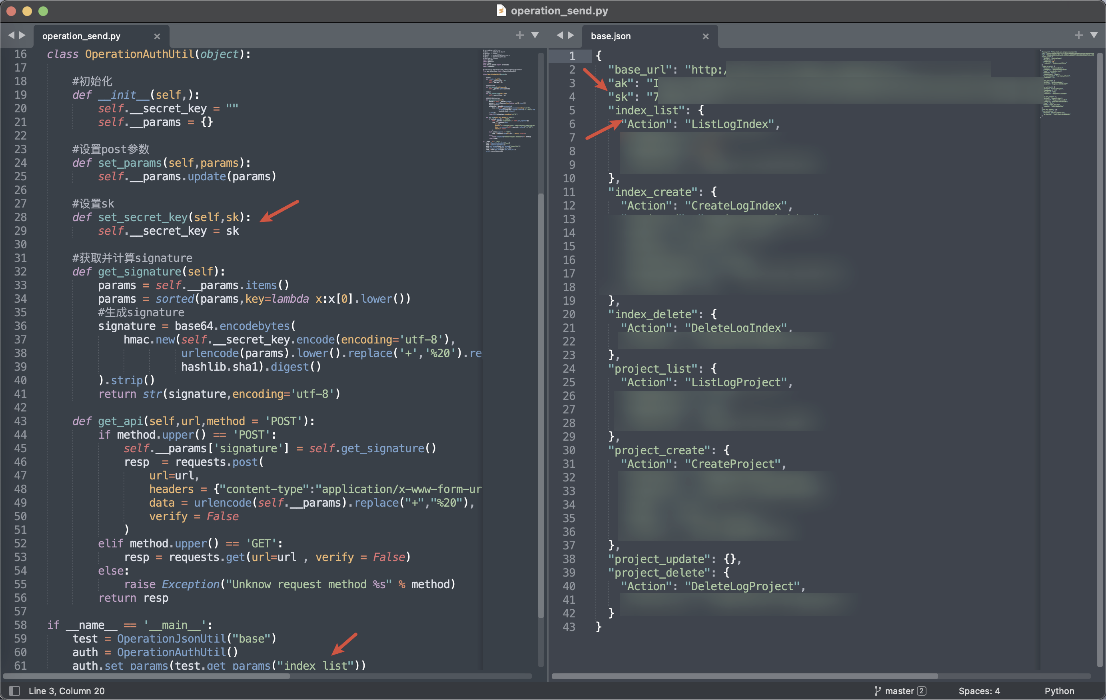Image resolution: width=1106 pixels, height=700 pixels.
Task: Click the raise Exception line
Action: coord(289,584)
